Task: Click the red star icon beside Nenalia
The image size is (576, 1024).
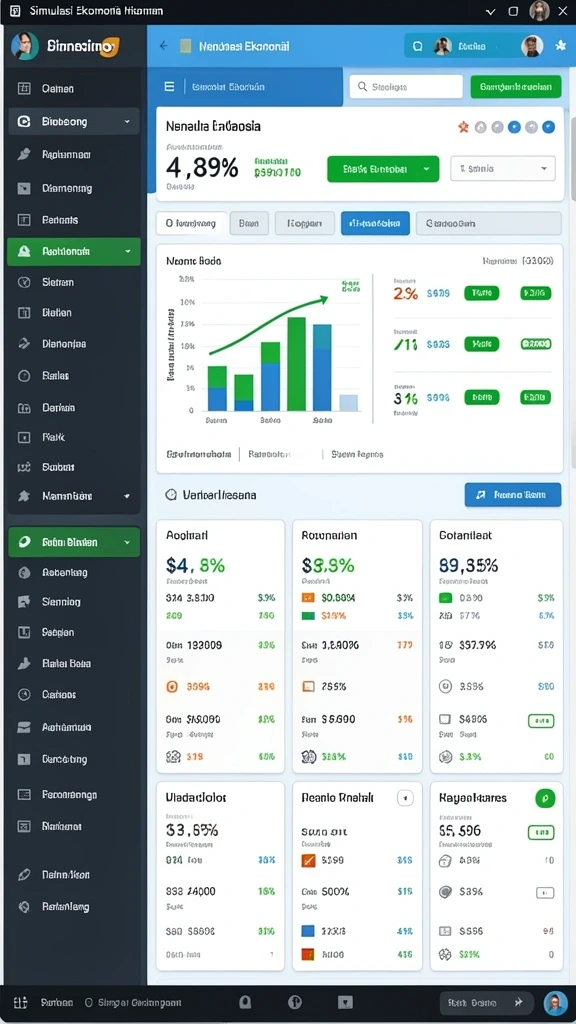Action: [463, 127]
